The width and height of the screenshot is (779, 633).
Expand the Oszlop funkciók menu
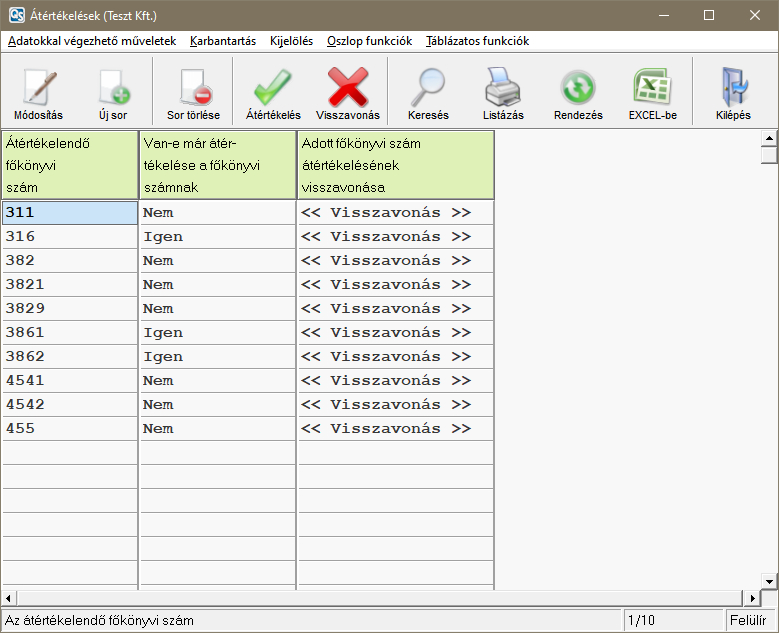click(x=369, y=41)
